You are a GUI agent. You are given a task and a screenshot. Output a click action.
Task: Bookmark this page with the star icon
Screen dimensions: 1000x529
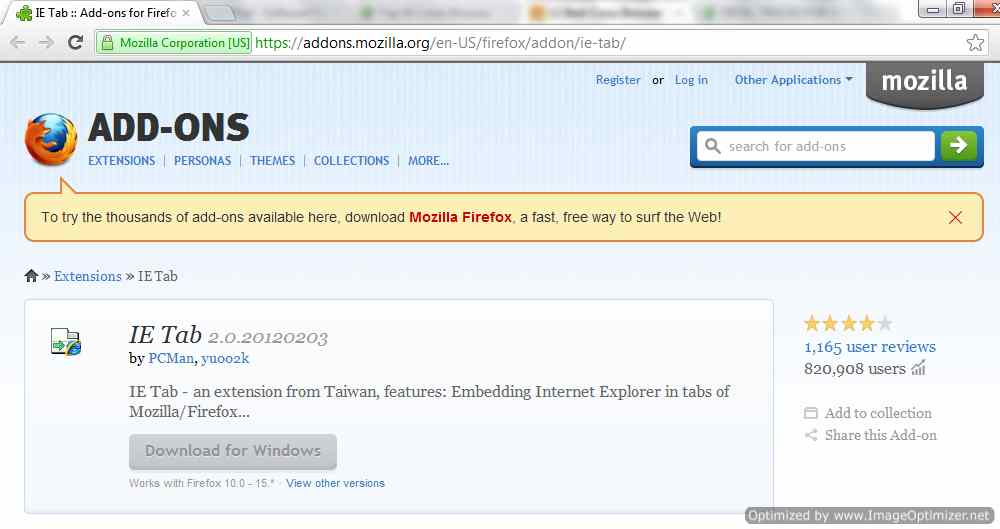coord(974,43)
